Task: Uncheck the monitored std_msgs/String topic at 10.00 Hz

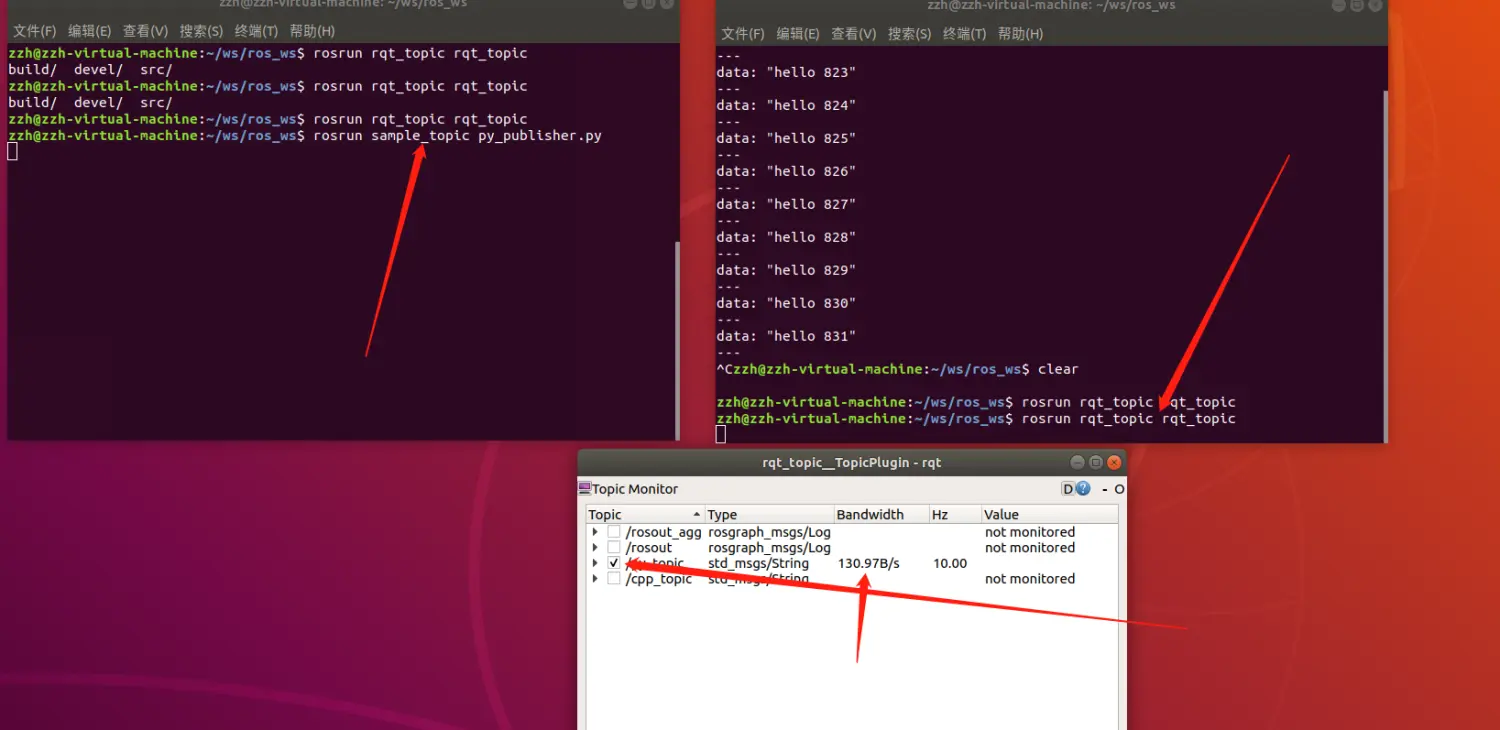Action: 614,563
